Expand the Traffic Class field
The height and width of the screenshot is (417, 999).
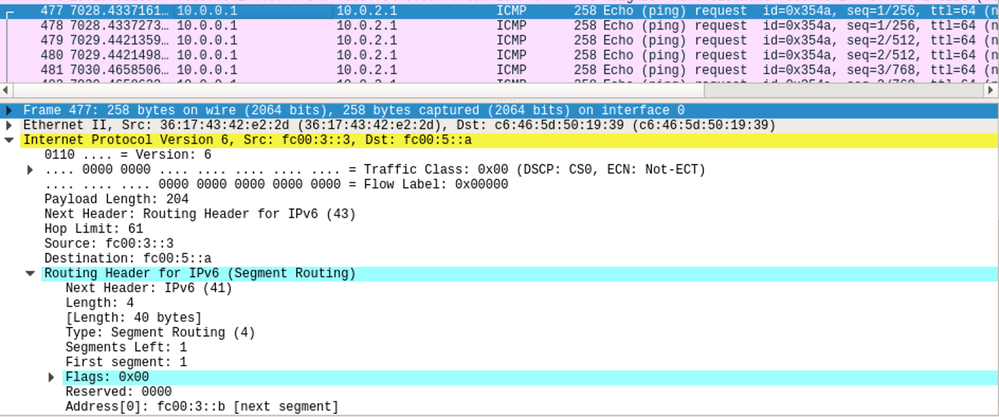click(30, 170)
